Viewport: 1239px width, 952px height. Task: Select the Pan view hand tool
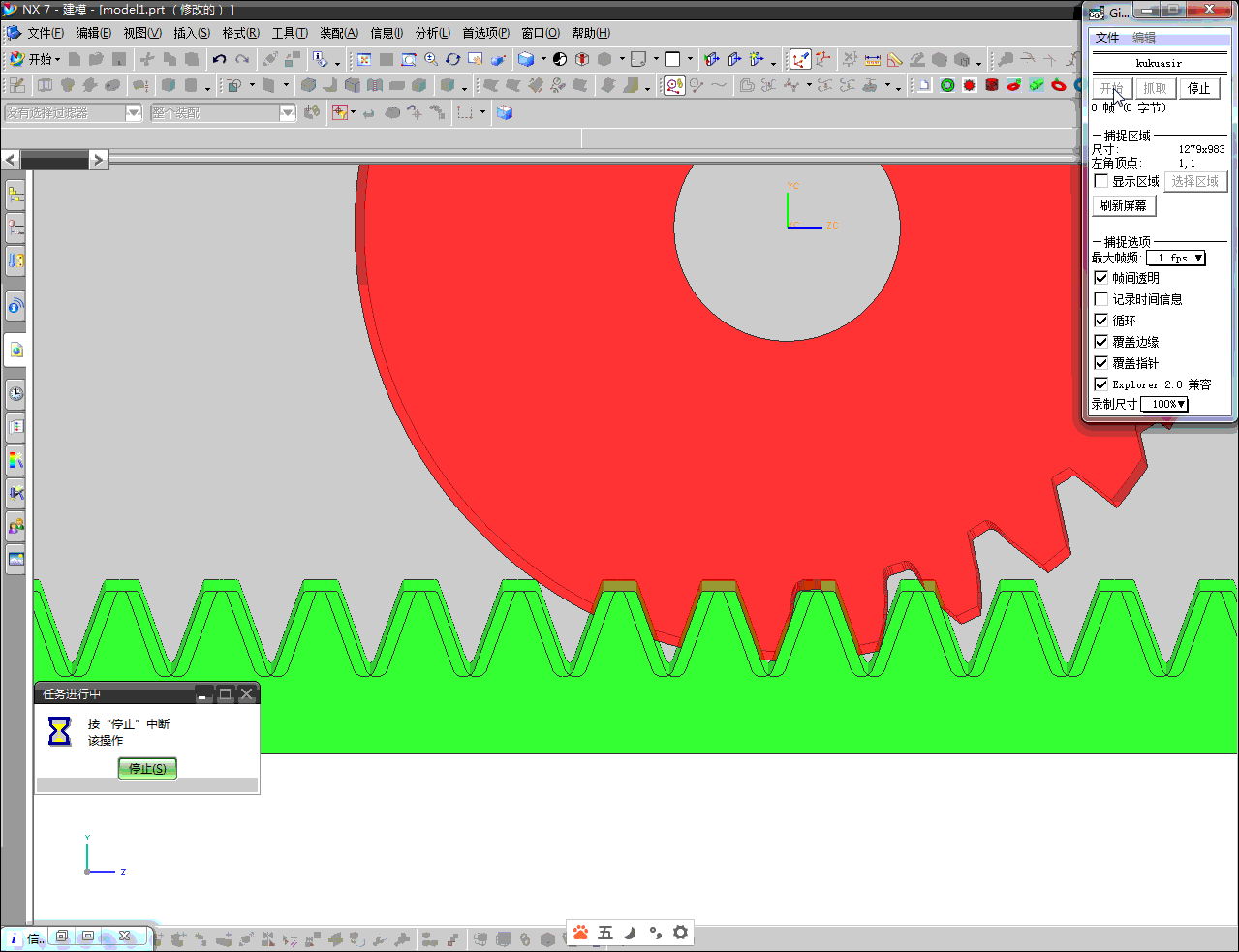[x=476, y=59]
